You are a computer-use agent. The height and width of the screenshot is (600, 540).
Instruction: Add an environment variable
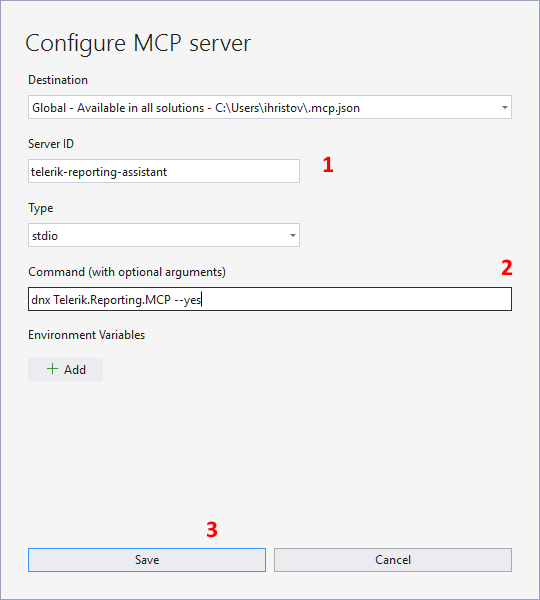click(65, 369)
